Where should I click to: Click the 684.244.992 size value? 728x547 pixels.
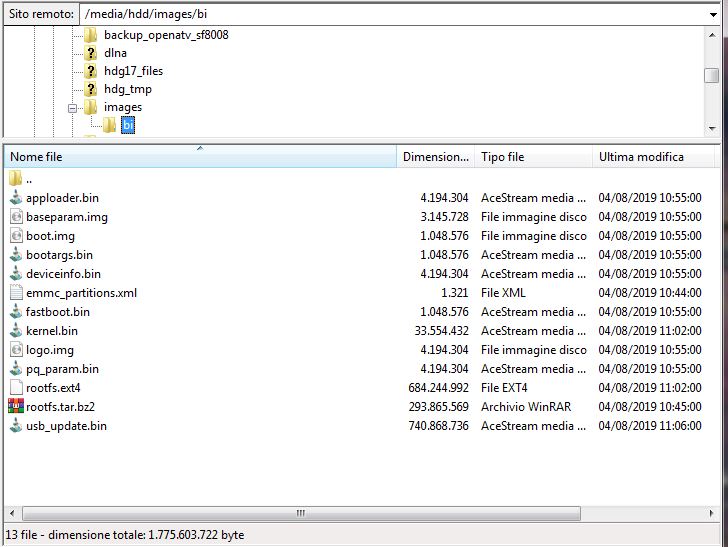click(x=438, y=388)
